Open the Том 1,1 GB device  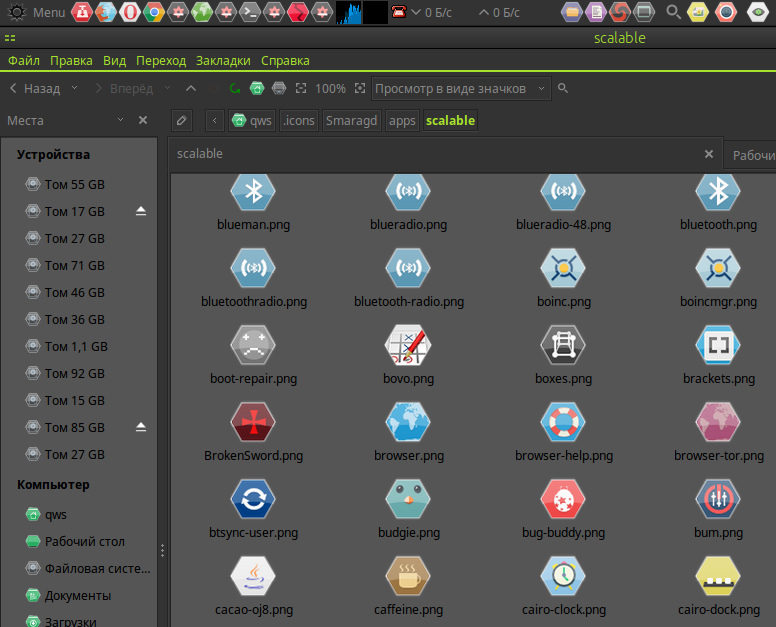point(66,346)
